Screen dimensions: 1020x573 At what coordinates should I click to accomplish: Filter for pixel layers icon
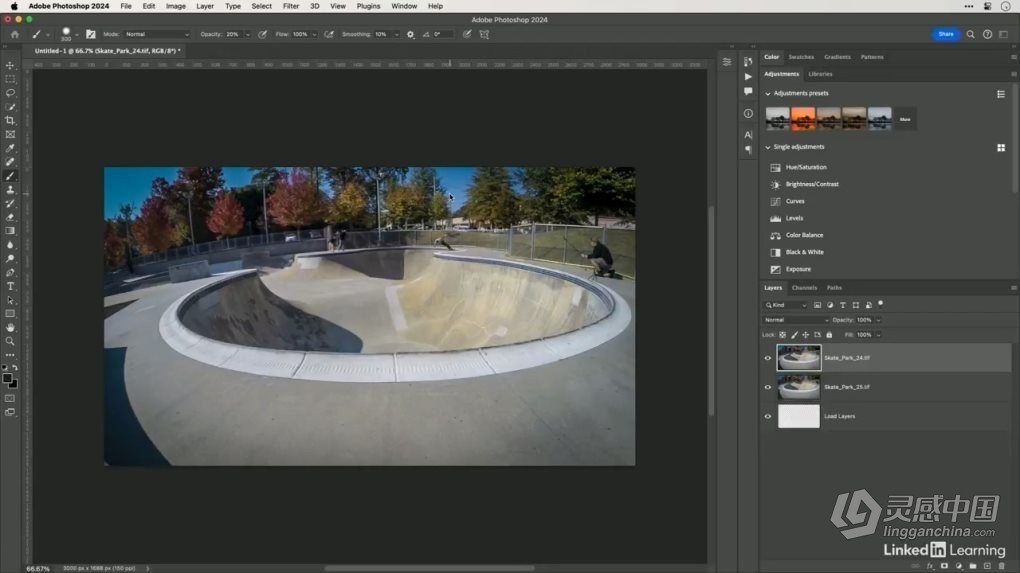click(818, 305)
